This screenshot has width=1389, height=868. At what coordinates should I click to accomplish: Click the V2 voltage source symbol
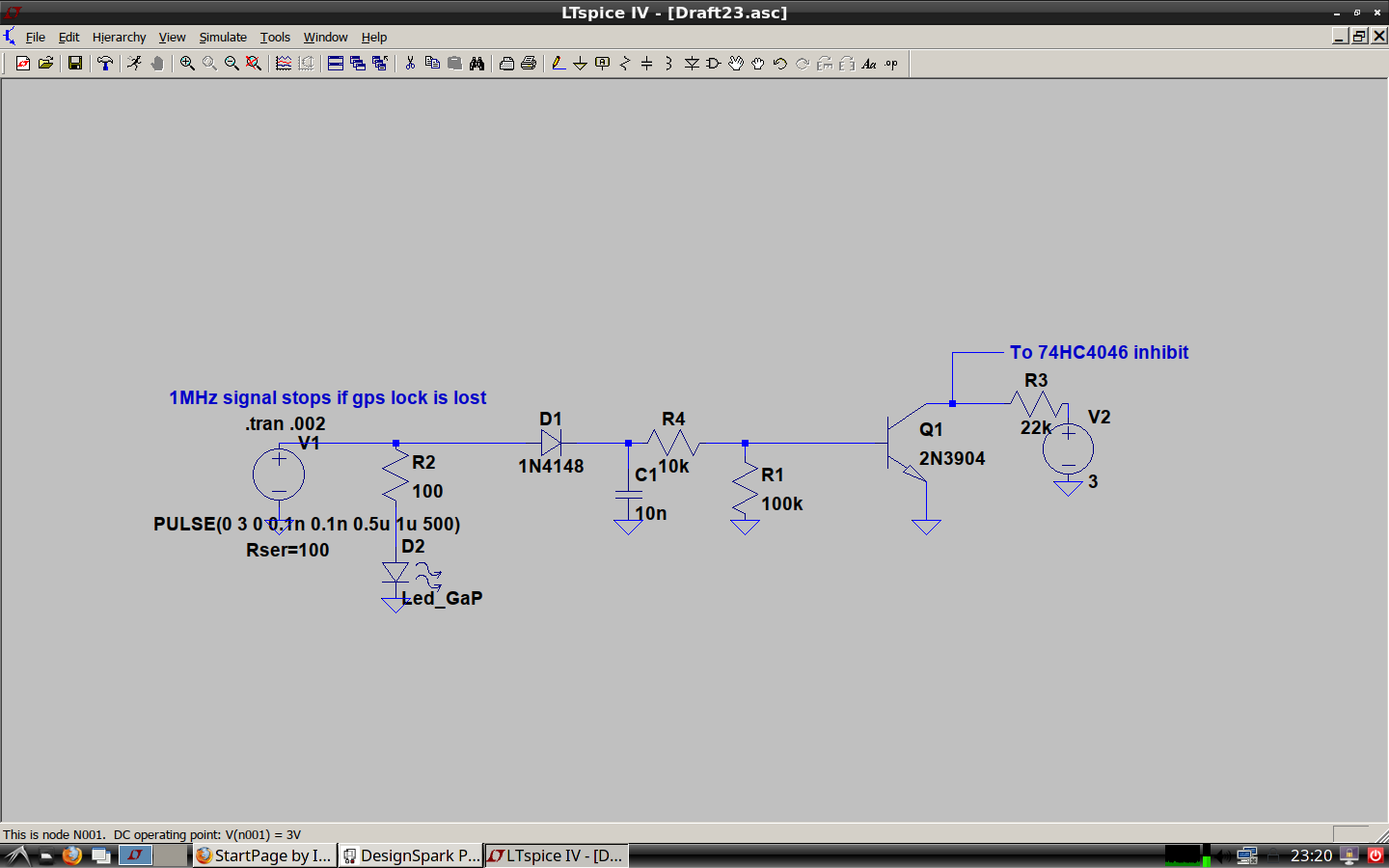[x=1068, y=448]
